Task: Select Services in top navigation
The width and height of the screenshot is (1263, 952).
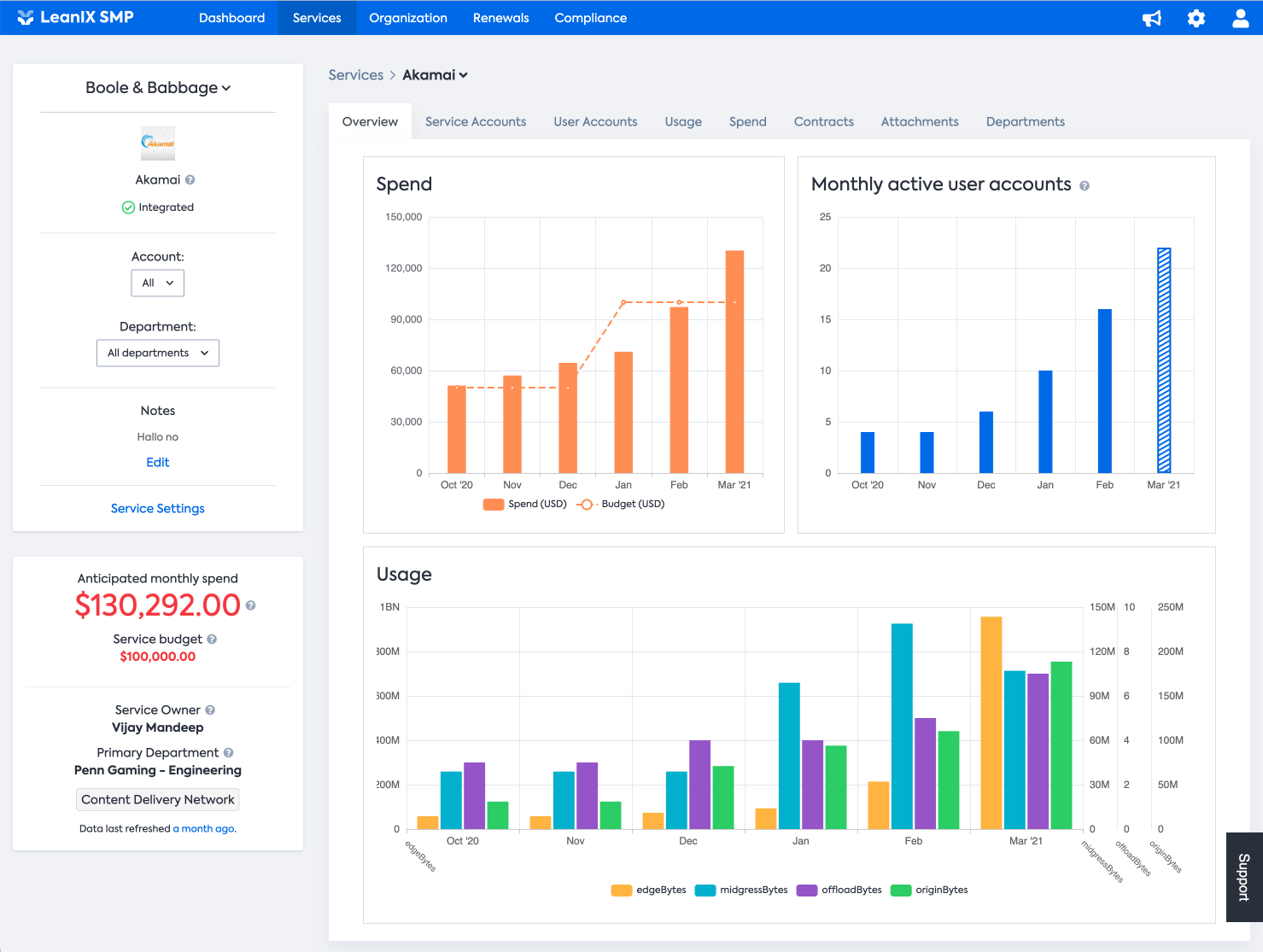Action: click(317, 18)
